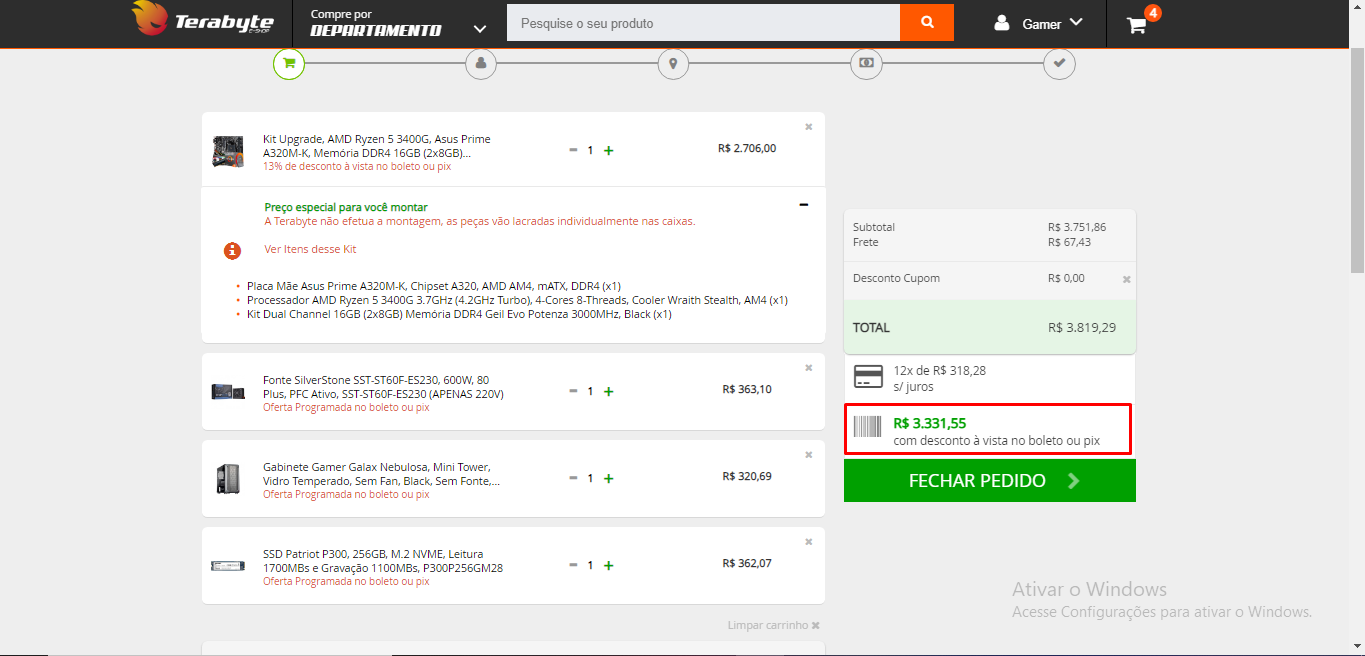Click the R$ 320,69 Gabinete Galax price
Image resolution: width=1365 pixels, height=656 pixels.
747,476
